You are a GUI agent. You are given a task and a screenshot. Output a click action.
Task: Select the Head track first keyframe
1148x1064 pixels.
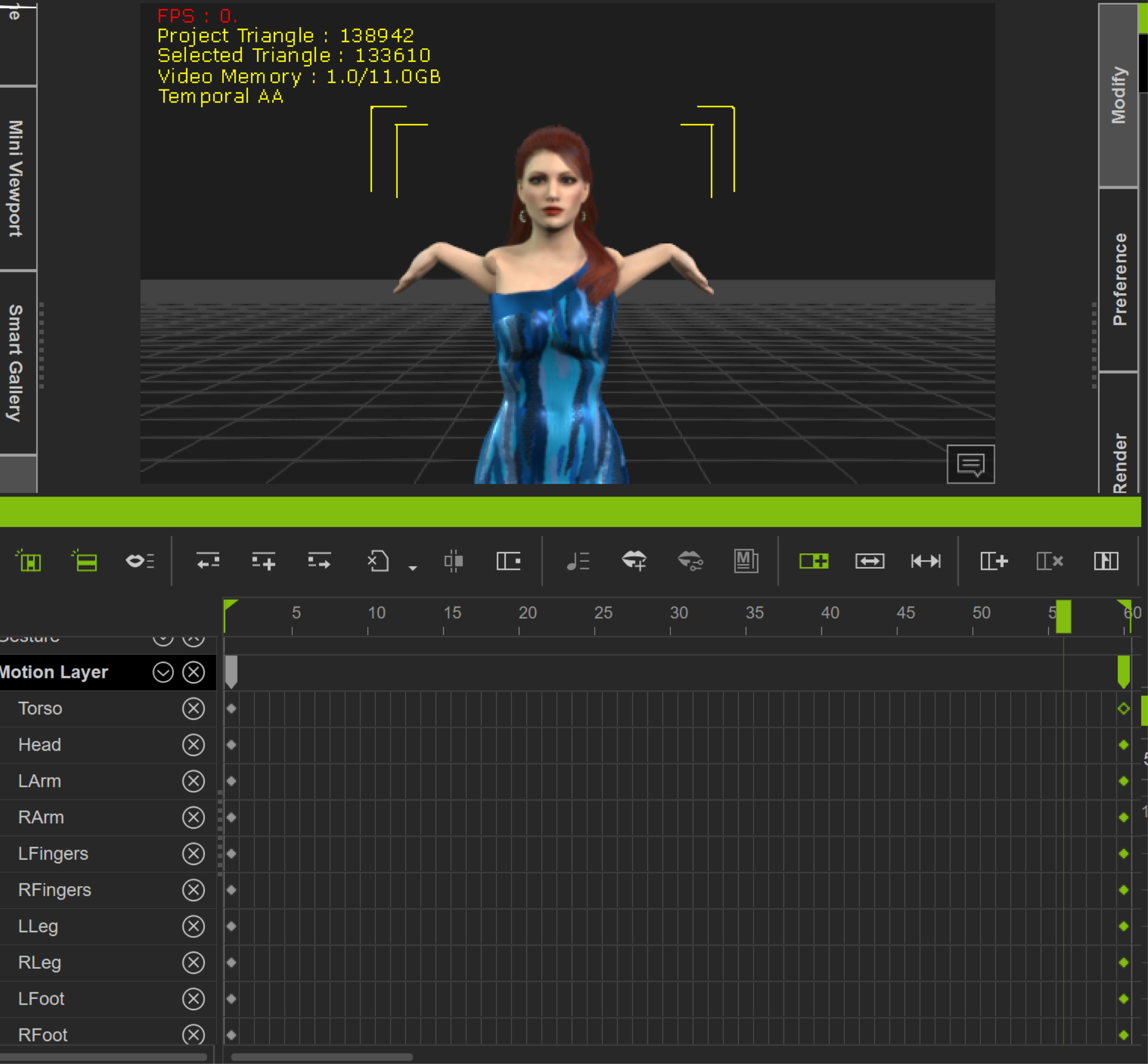pos(231,744)
